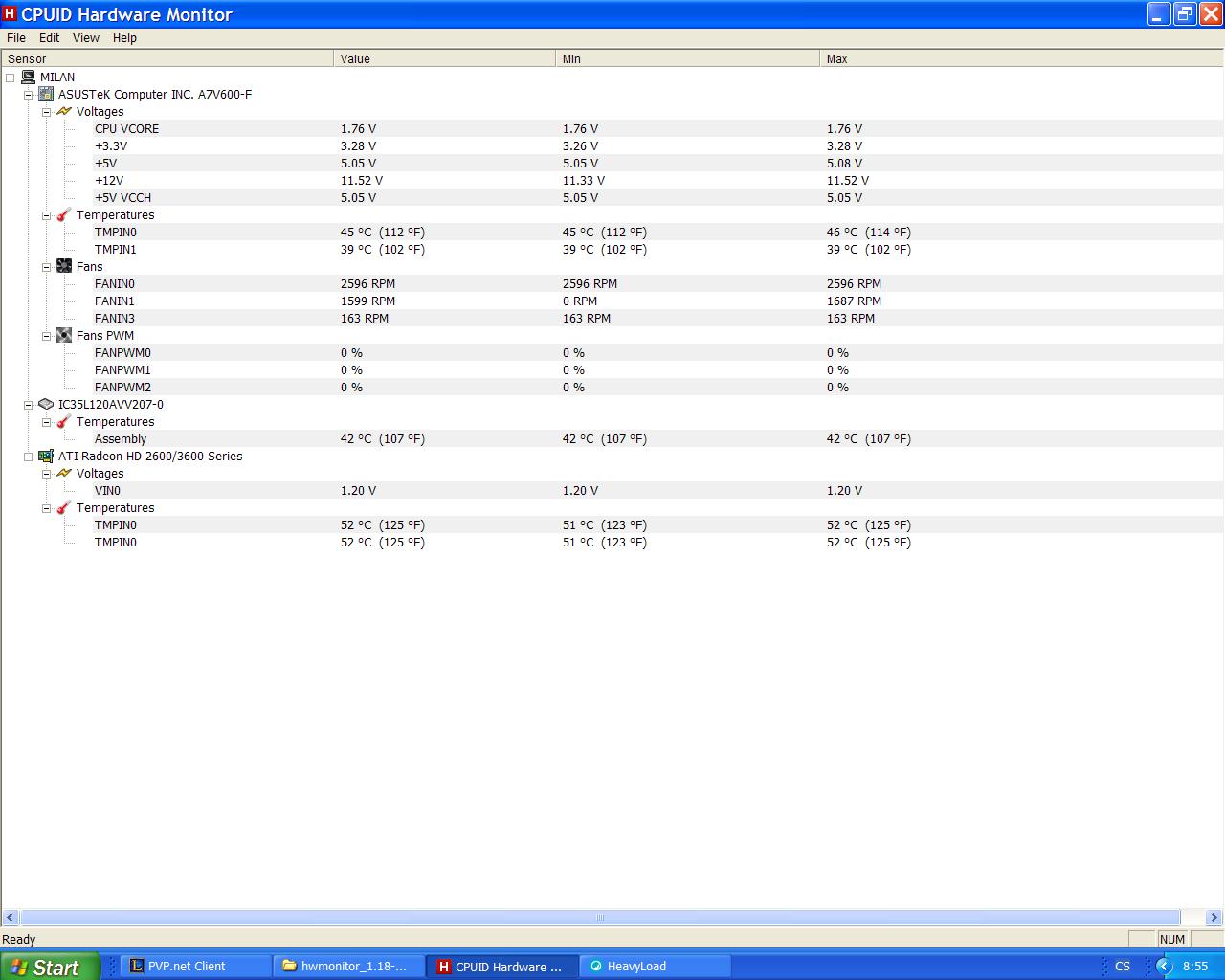
Task: Collapse the ATI Radeon HD 2600/3600 node
Action: 29,456
